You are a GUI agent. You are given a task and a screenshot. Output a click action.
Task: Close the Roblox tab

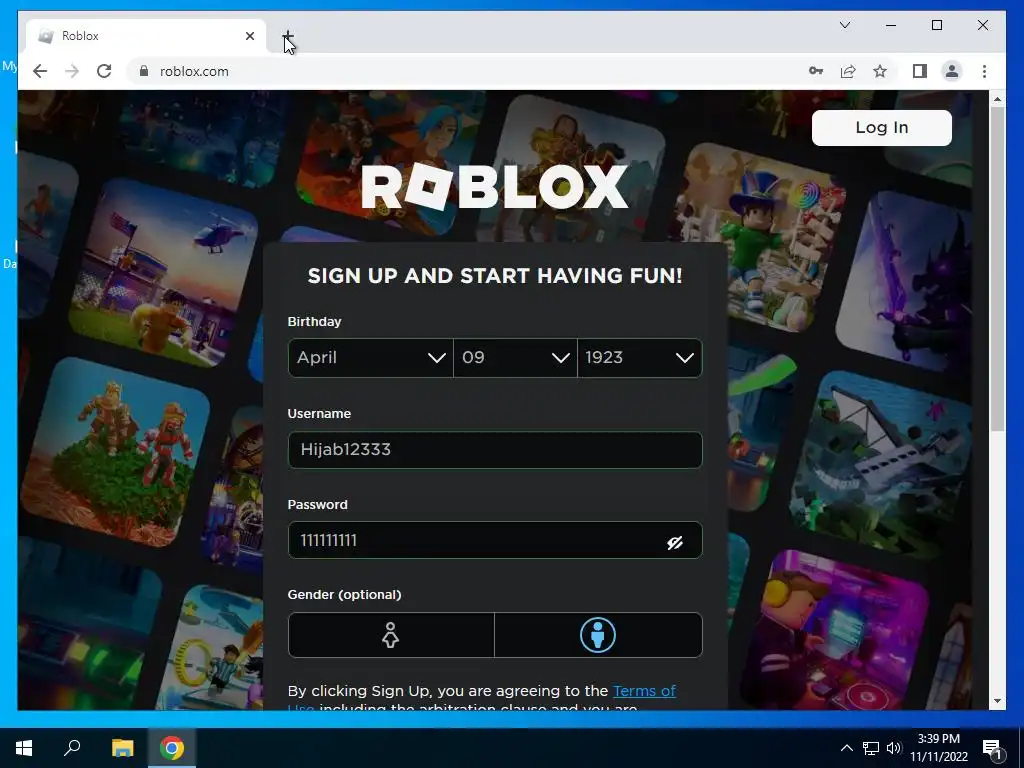[249, 36]
